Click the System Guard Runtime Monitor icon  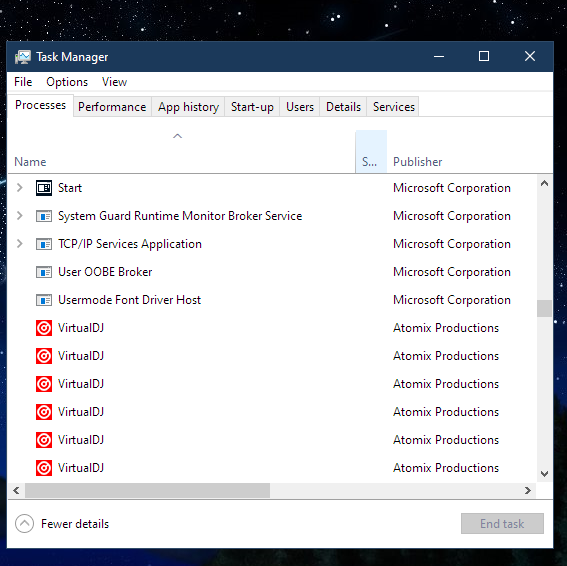tap(44, 216)
